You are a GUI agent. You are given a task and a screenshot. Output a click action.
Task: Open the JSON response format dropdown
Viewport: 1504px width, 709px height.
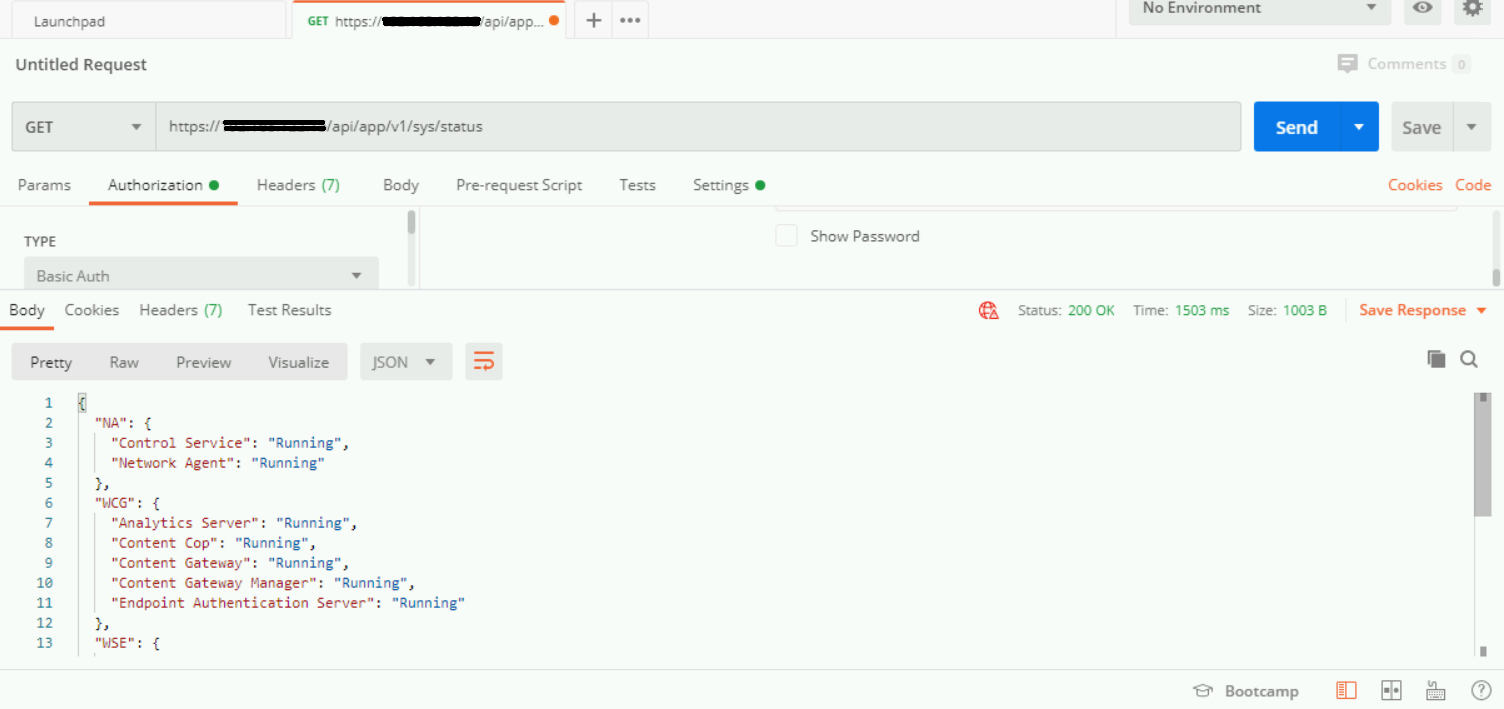click(x=406, y=361)
